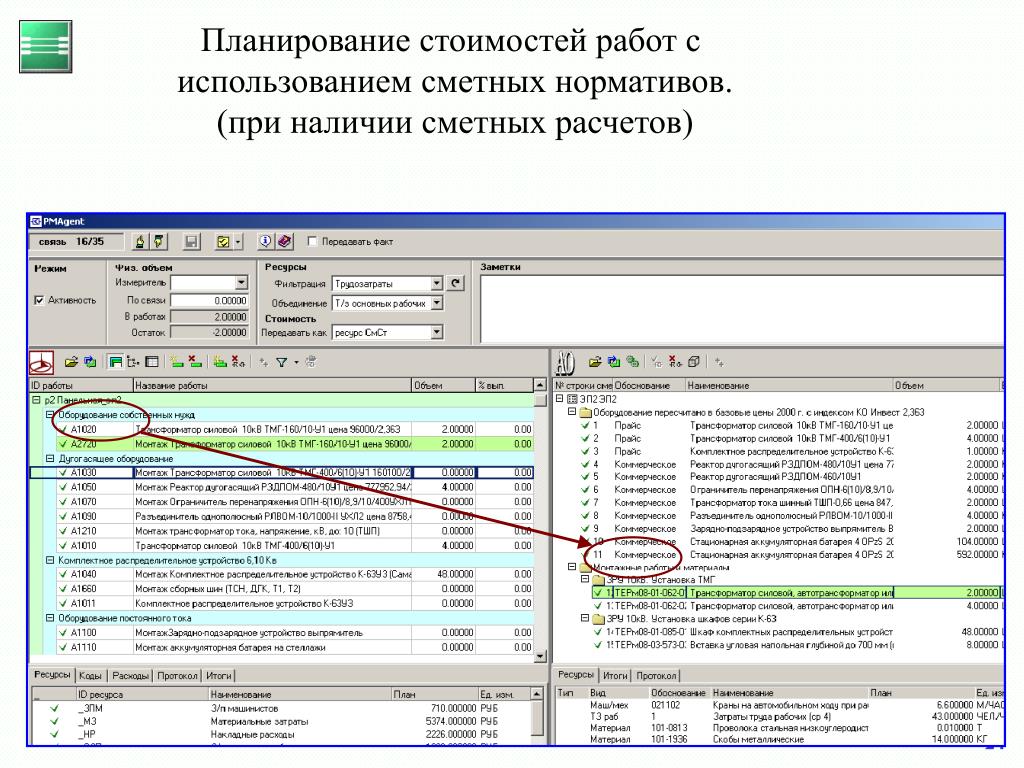Click the works list scrollbar down arrow

coord(540,656)
